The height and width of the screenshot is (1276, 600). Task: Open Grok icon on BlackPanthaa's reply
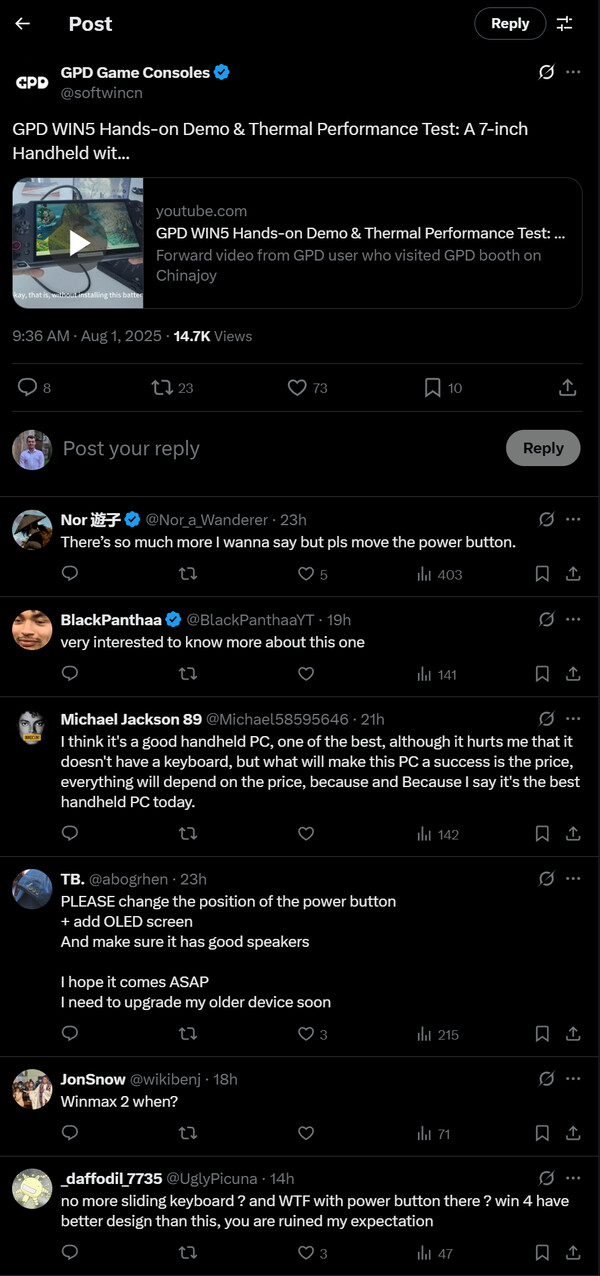546,619
